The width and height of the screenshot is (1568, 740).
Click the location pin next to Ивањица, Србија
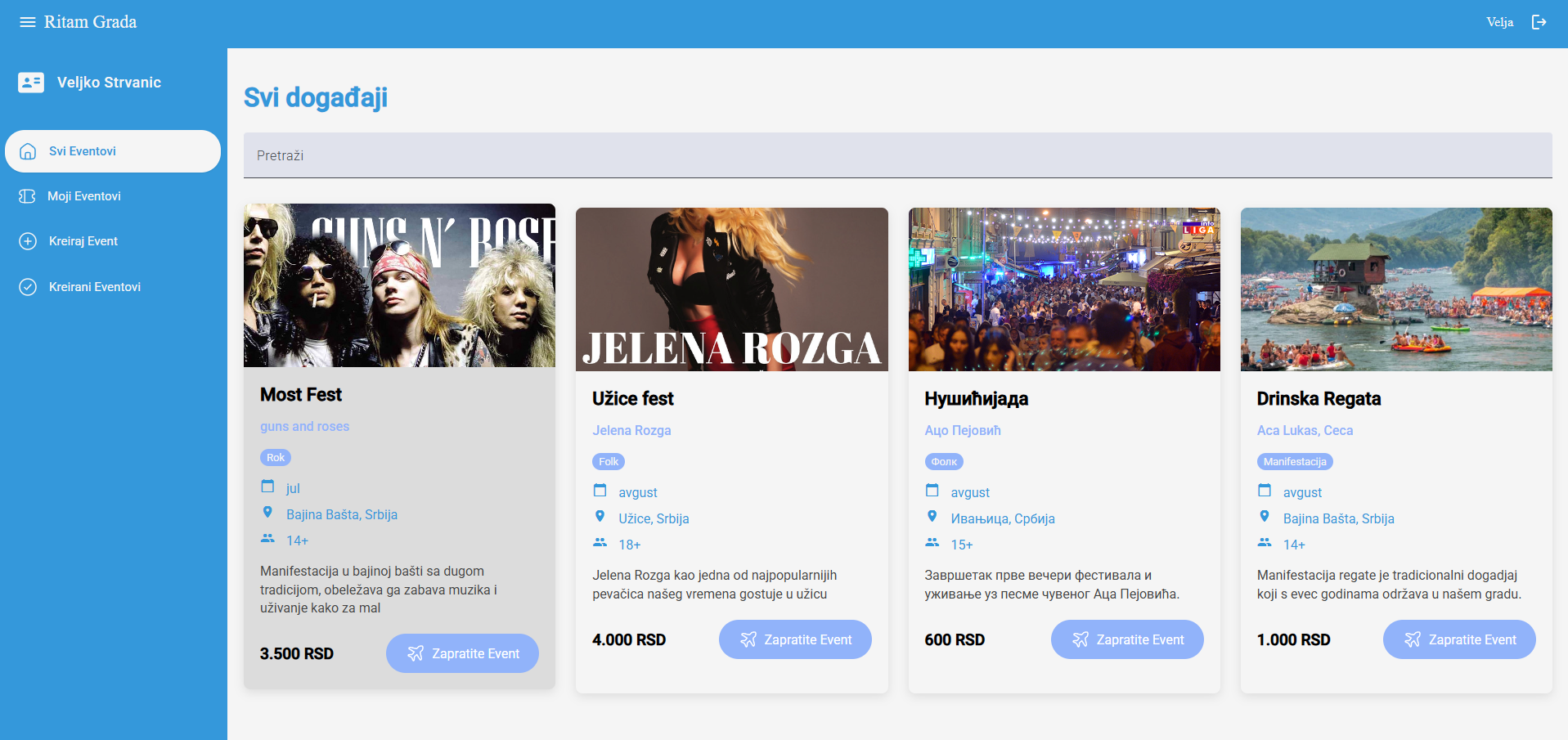point(932,517)
